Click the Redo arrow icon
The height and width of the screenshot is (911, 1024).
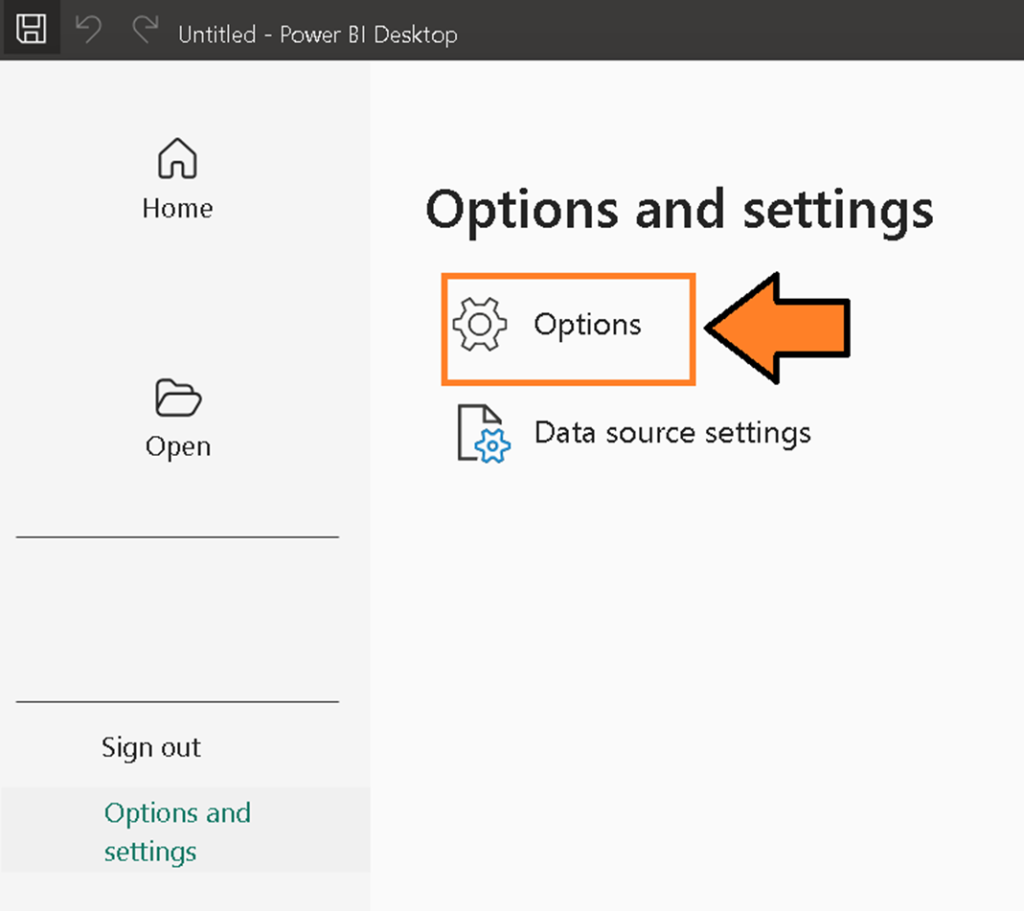146,30
